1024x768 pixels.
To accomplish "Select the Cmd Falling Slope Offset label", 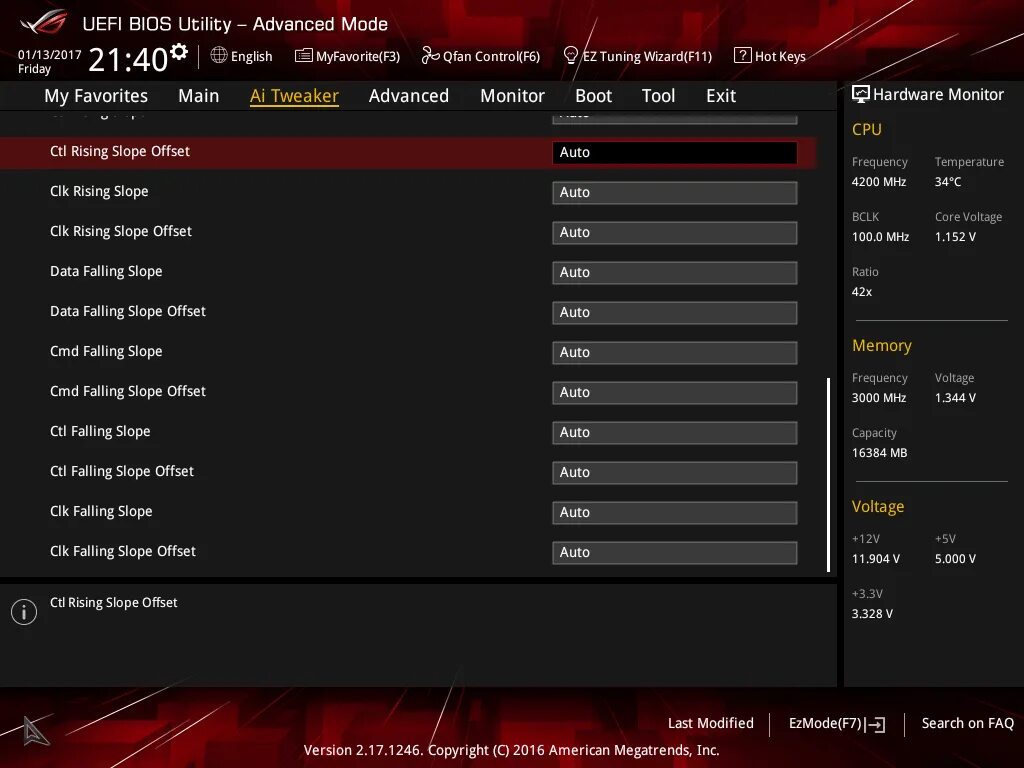I will click(x=128, y=391).
